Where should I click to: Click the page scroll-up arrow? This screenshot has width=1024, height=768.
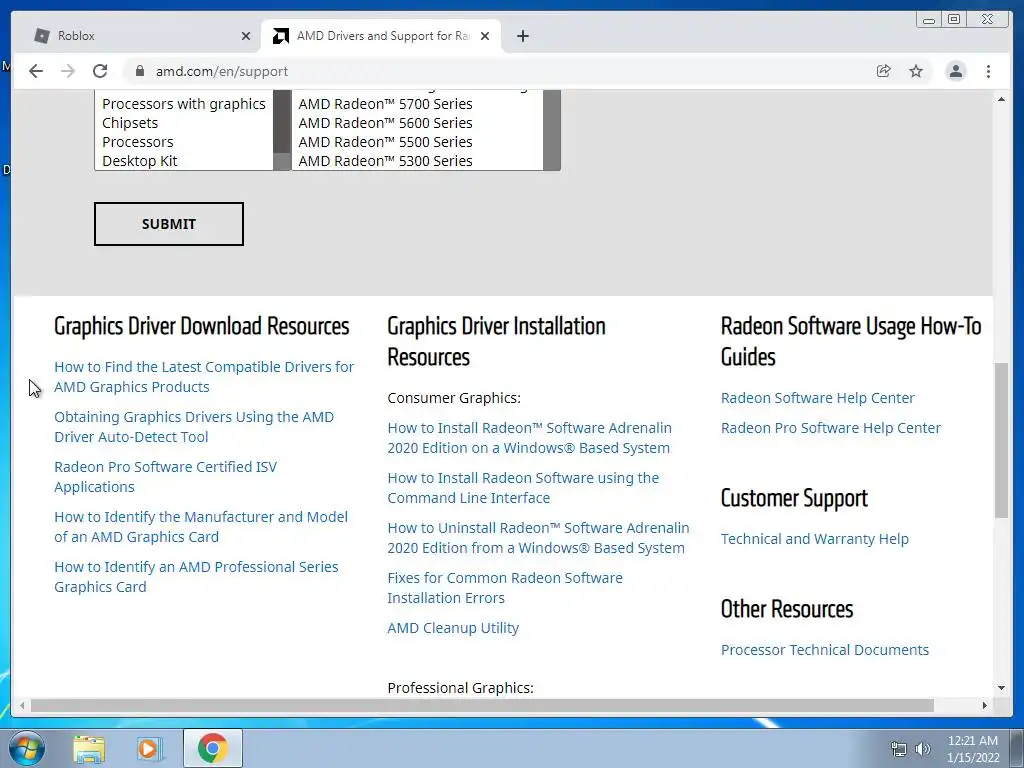pyautogui.click(x=1001, y=99)
